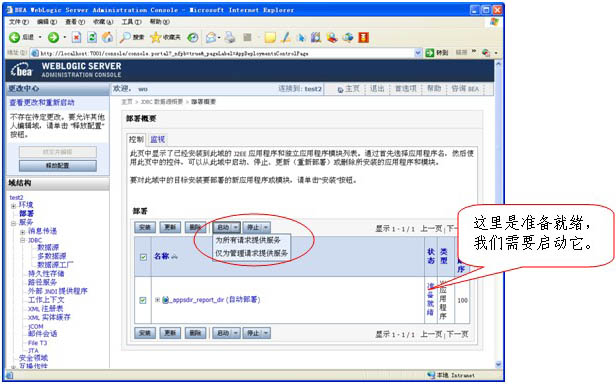Click the top 安装 button
This screenshot has width=616, height=385.
[145, 227]
